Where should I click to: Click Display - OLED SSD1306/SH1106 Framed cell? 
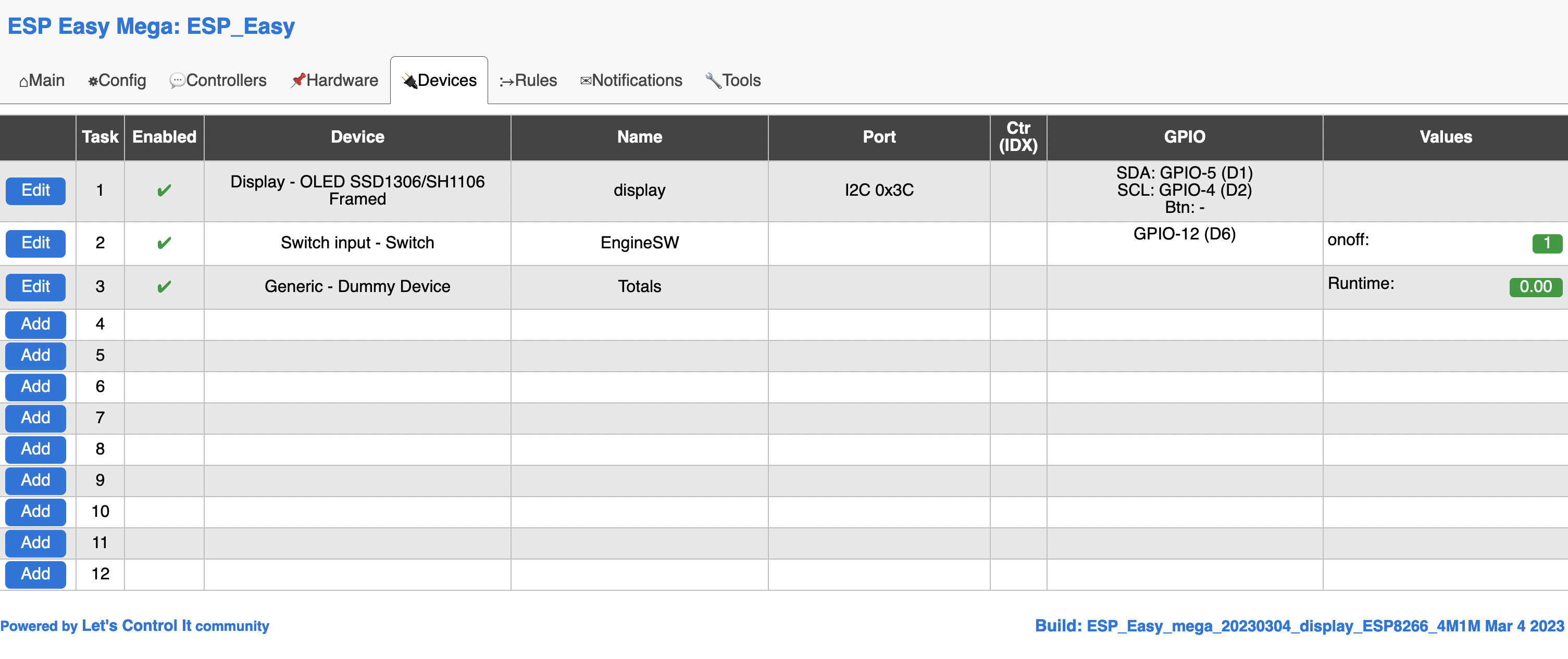(x=357, y=191)
